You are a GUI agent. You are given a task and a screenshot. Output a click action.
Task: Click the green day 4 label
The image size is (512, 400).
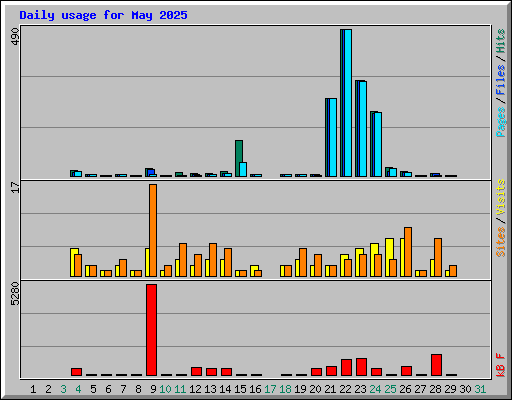tap(78, 389)
